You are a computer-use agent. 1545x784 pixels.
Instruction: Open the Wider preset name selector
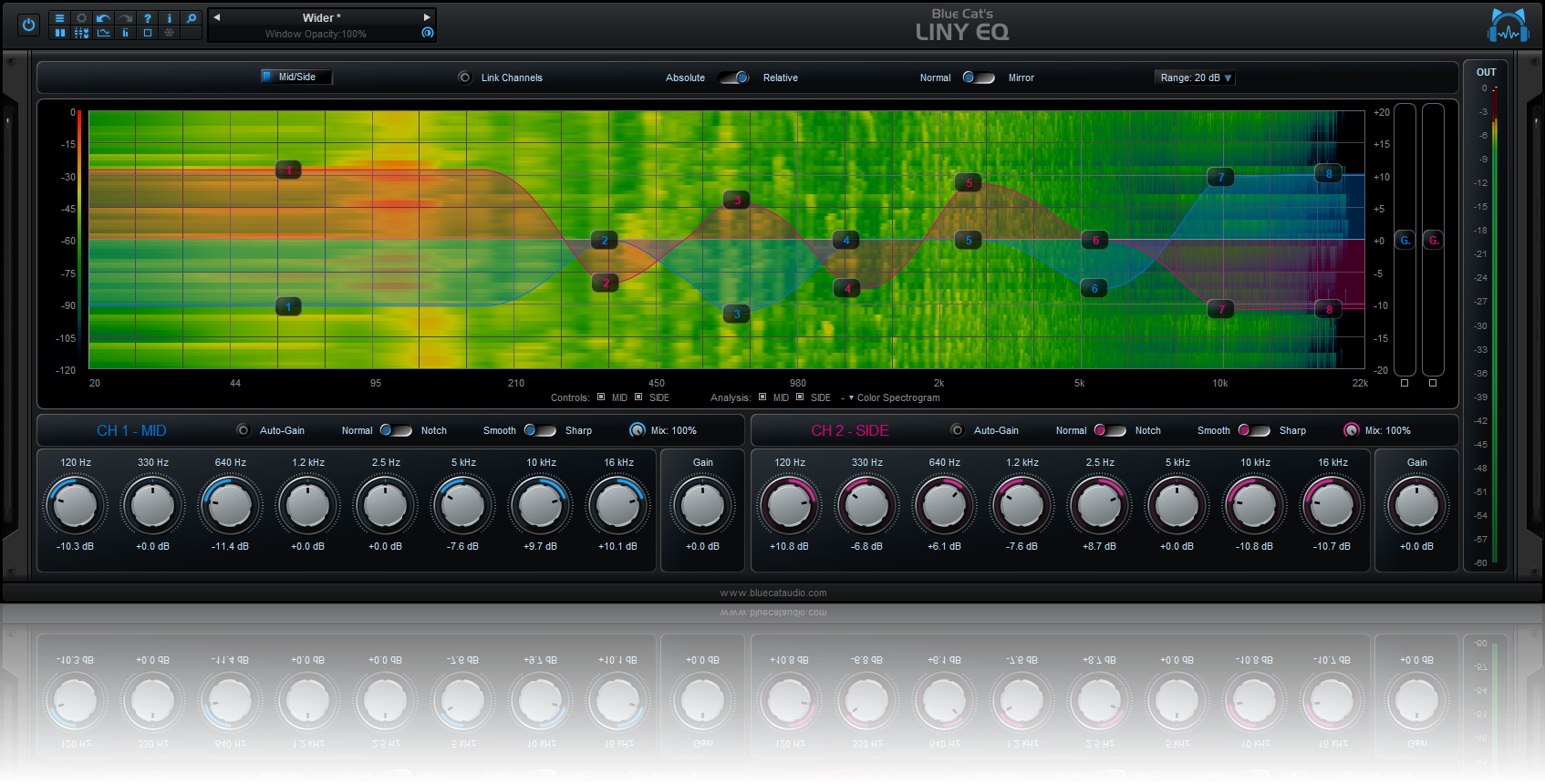click(321, 17)
